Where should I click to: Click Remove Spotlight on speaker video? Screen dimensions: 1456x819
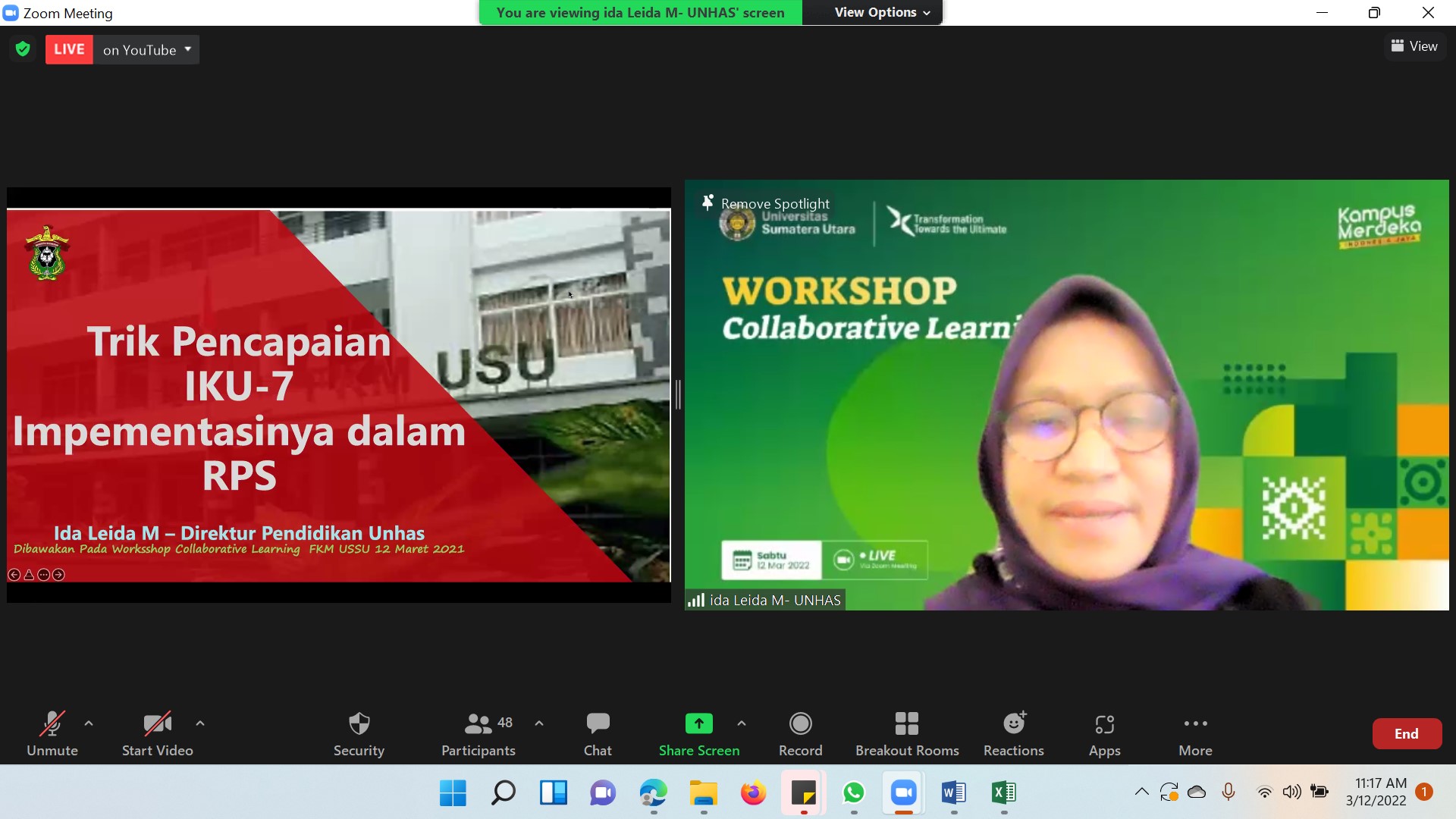775,203
